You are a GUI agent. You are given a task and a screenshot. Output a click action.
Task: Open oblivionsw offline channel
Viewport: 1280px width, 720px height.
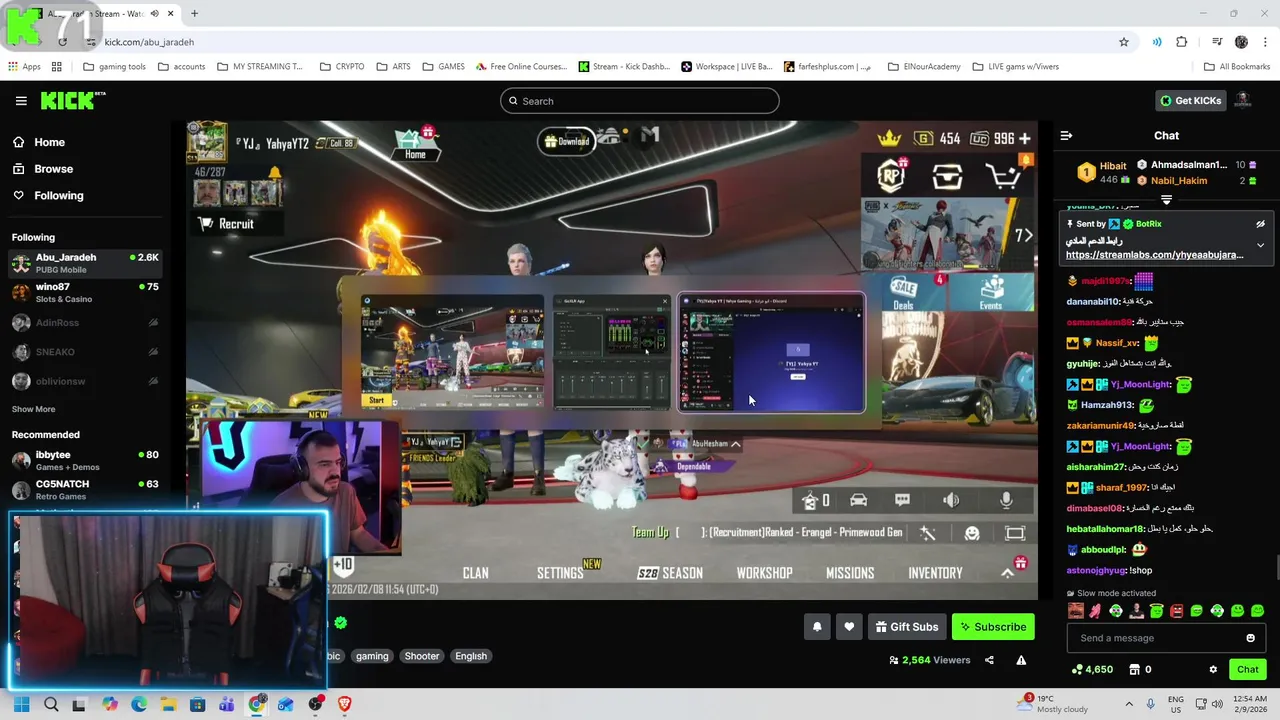85,381
